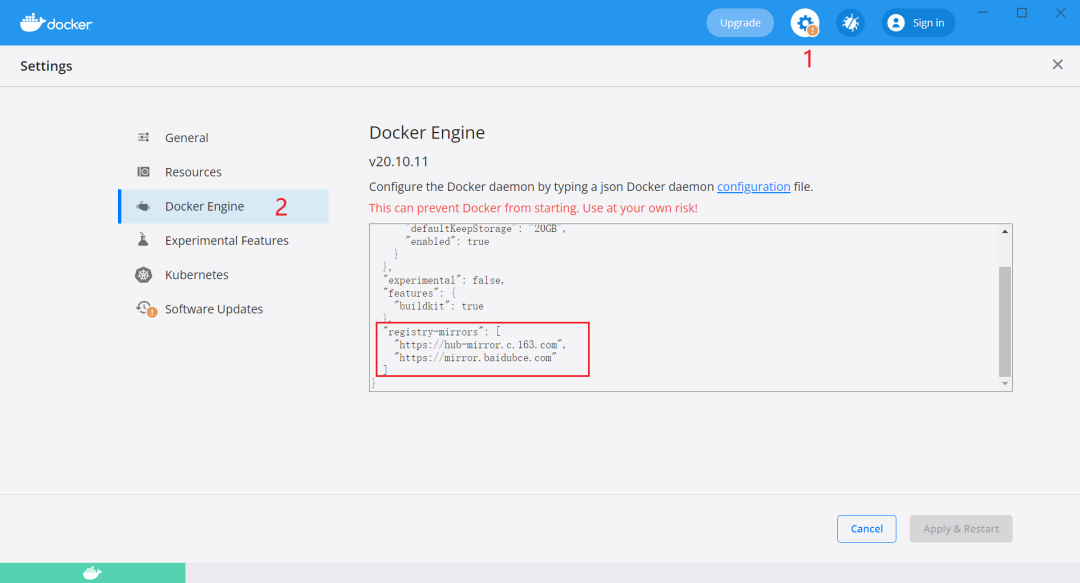Open Settings via the gear icon

pos(804,23)
